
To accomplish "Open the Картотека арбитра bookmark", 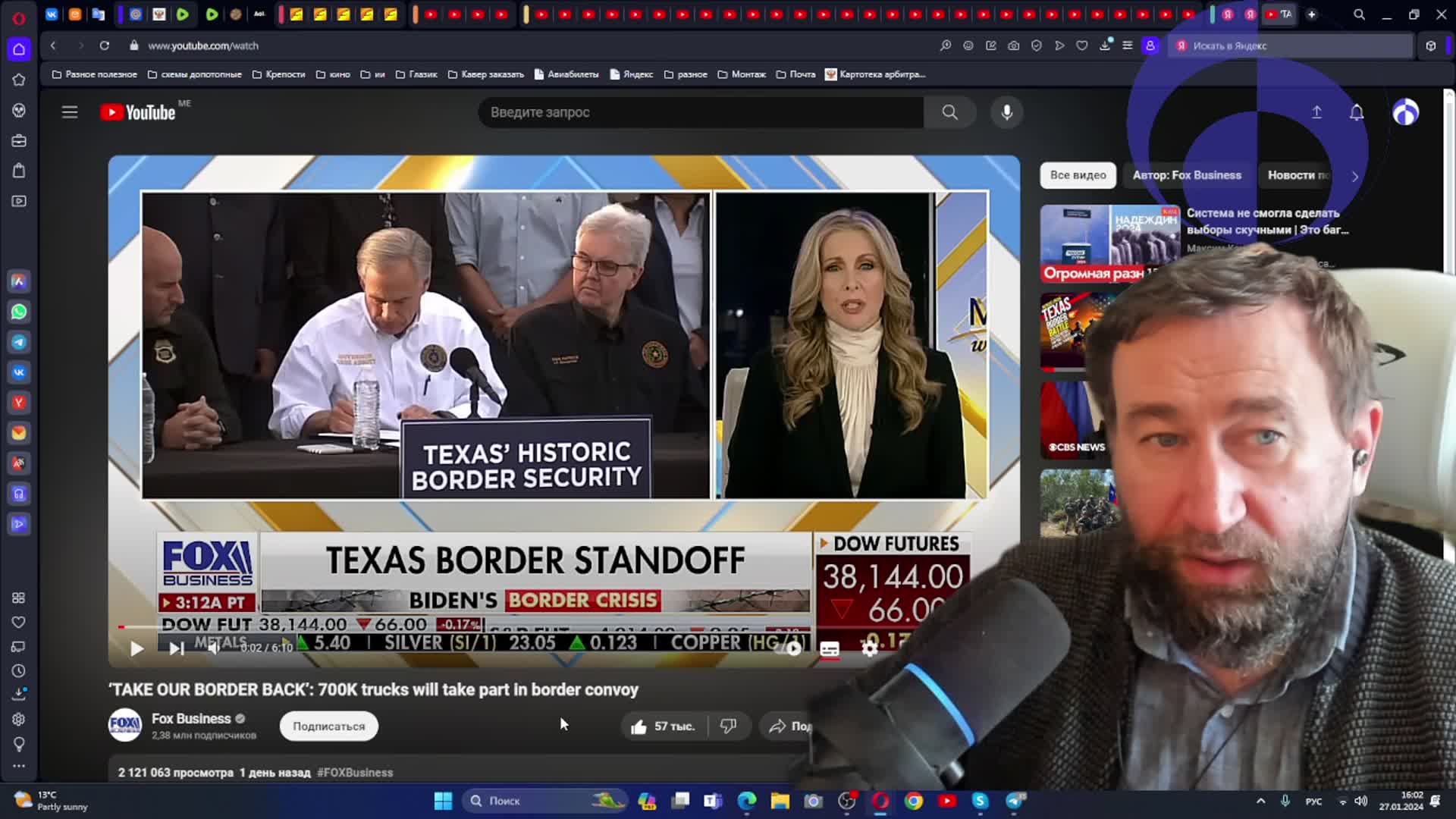I will [875, 74].
